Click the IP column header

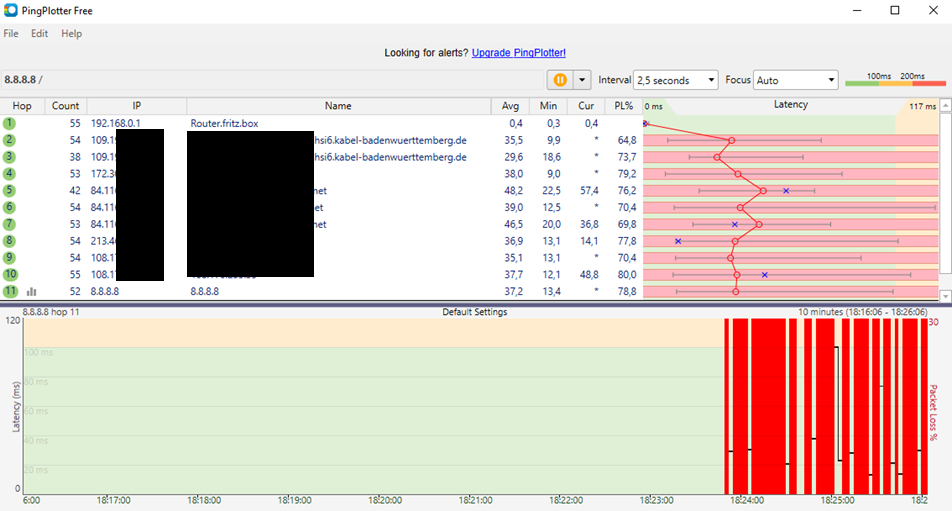tap(137, 106)
